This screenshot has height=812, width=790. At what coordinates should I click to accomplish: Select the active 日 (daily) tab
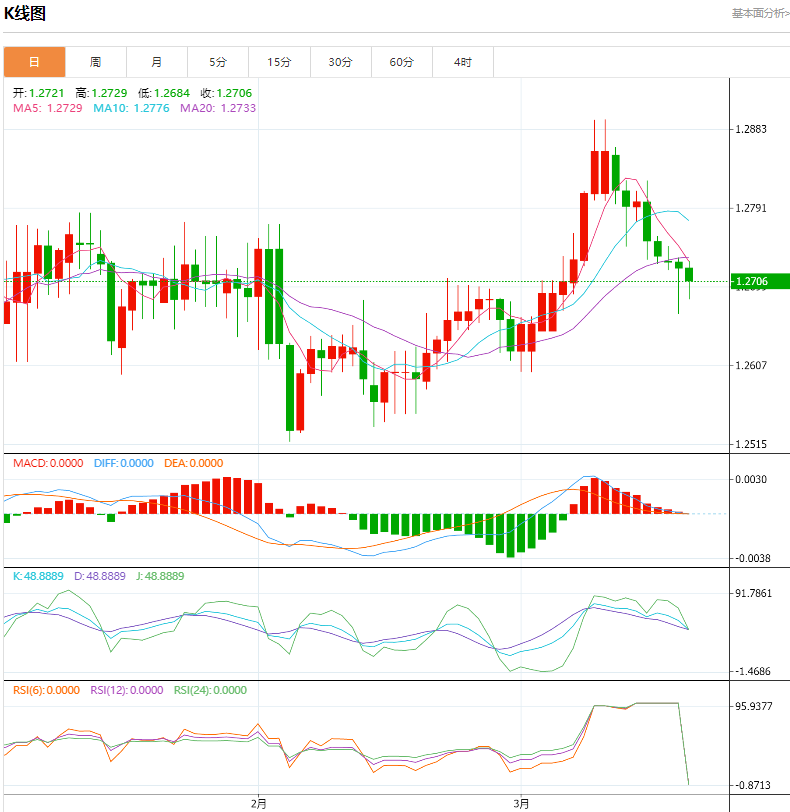point(34,62)
